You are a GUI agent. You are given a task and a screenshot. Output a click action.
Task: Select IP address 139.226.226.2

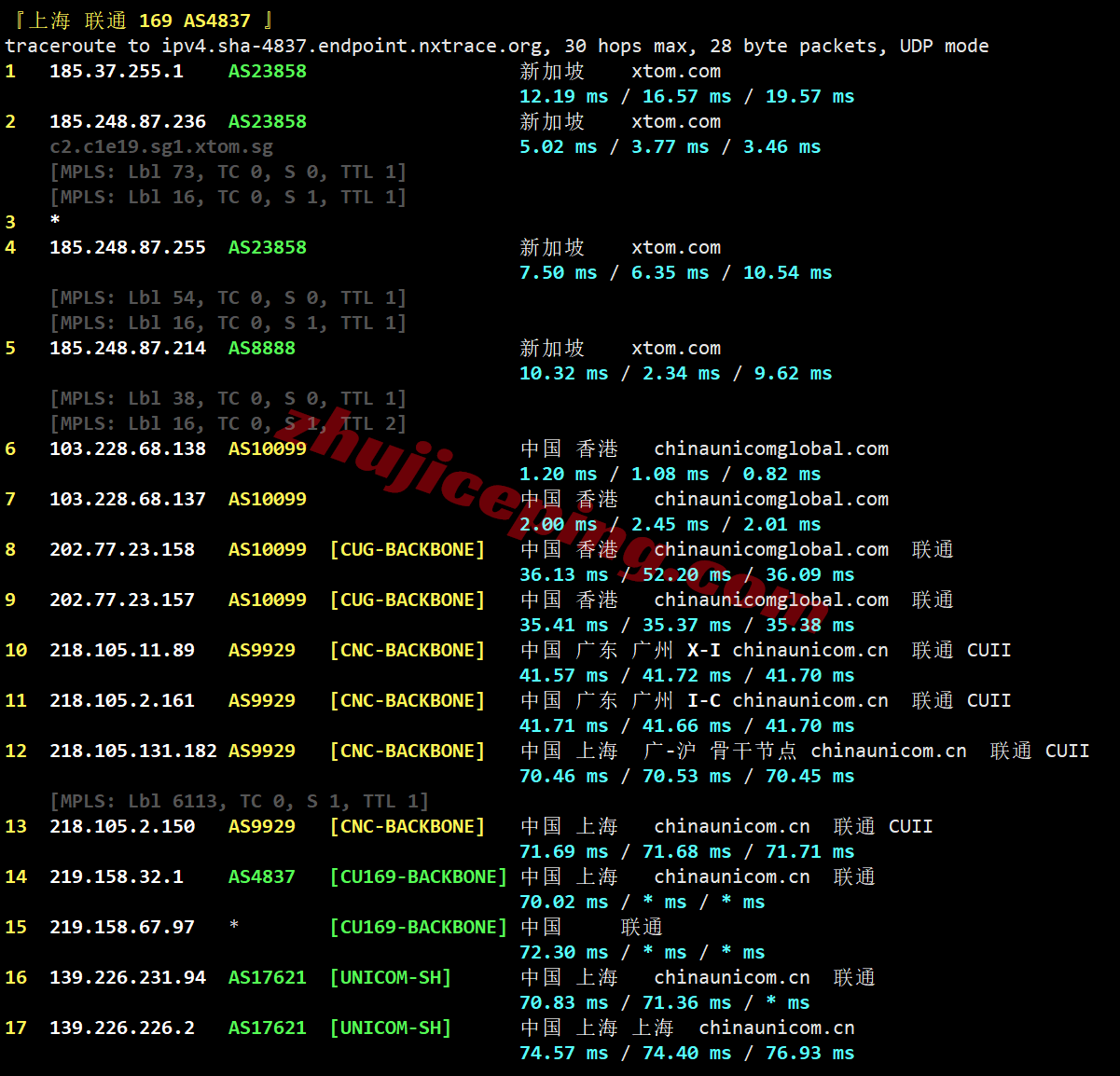122,1028
